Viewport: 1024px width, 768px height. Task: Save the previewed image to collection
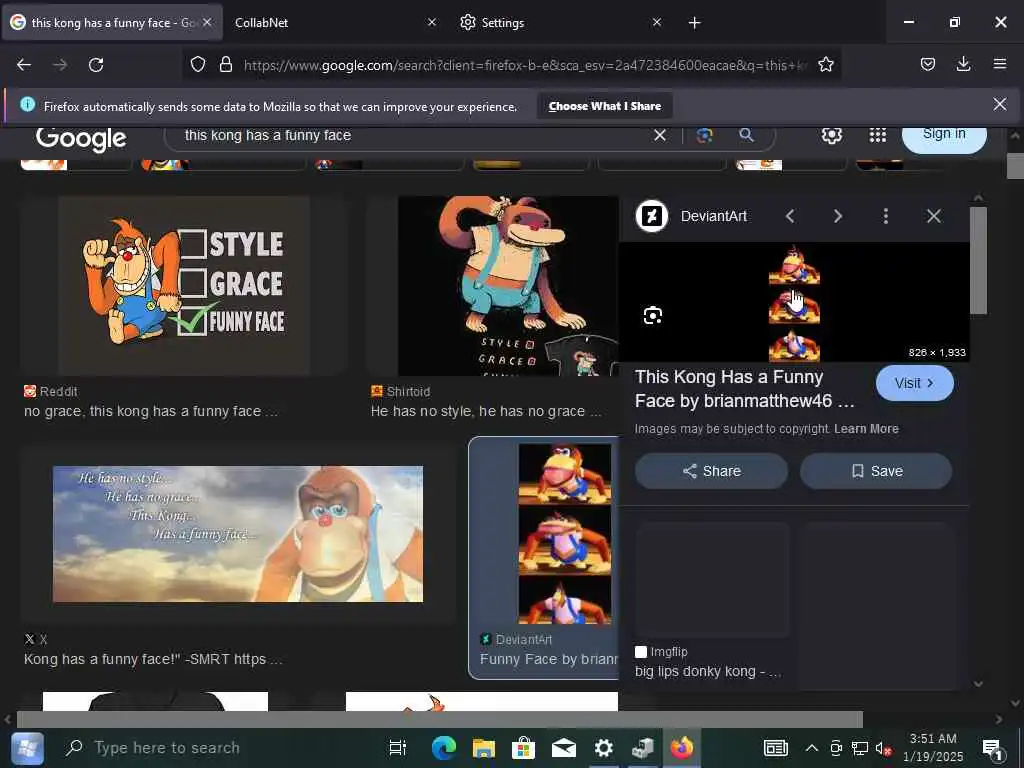(x=876, y=471)
